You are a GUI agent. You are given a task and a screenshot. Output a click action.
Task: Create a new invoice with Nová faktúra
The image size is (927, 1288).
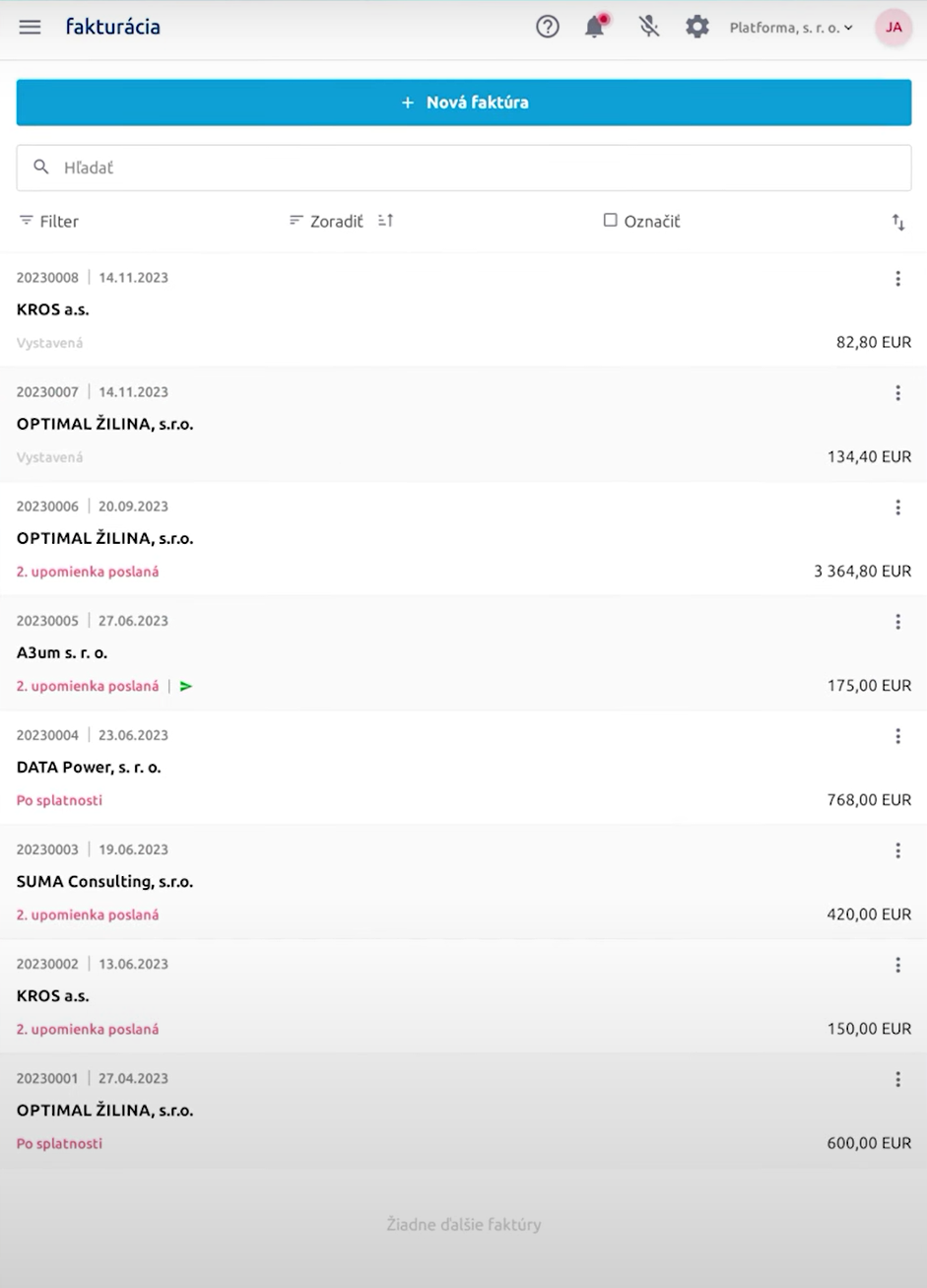[x=463, y=102]
